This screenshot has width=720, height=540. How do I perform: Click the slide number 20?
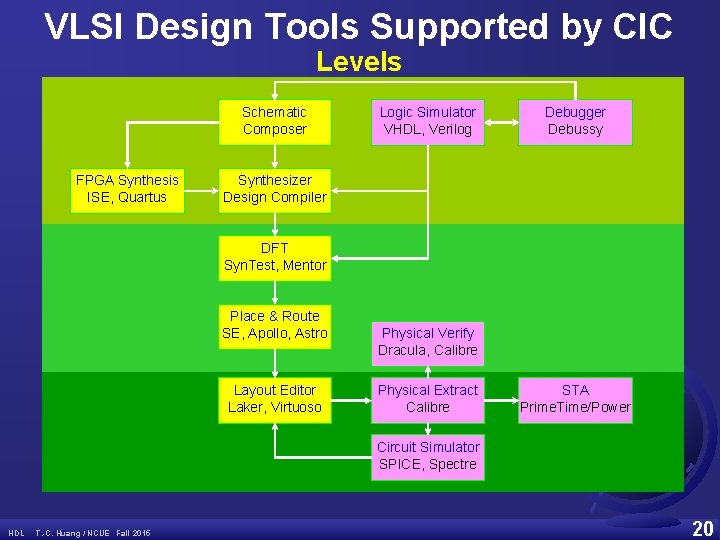[703, 529]
